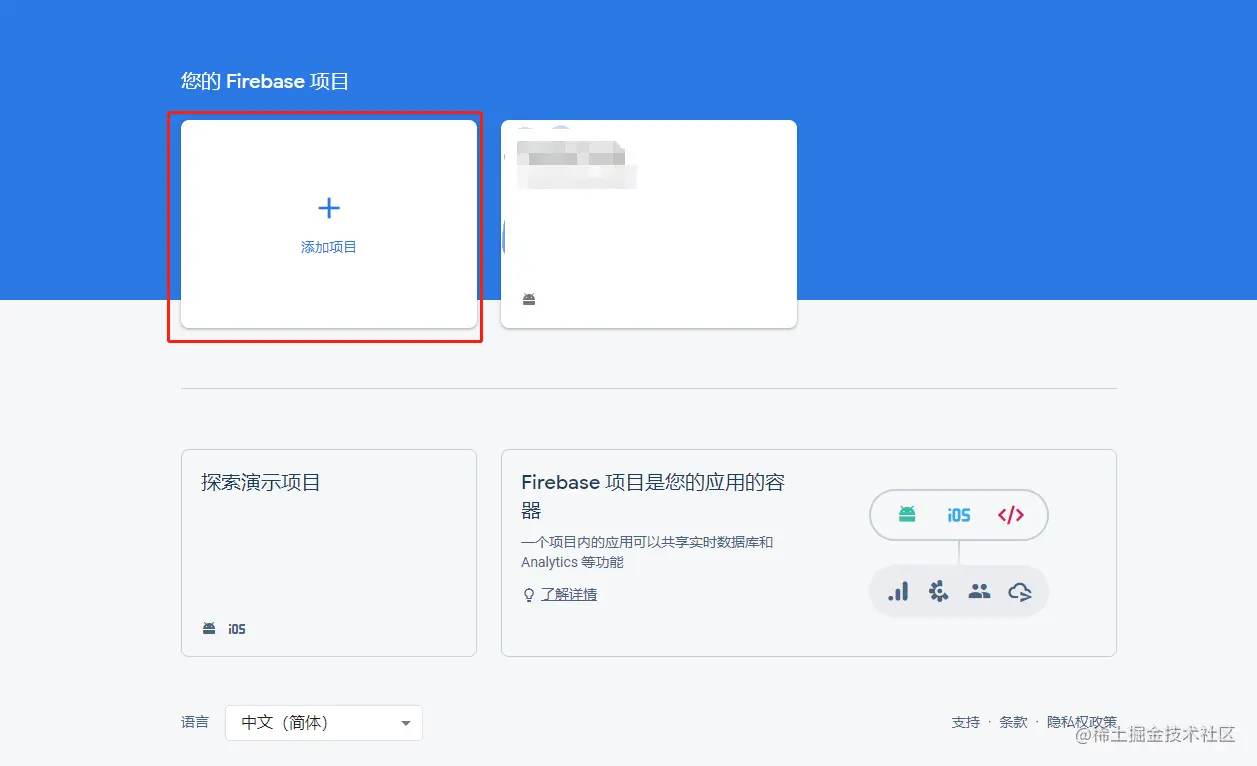Image resolution: width=1257 pixels, height=766 pixels.
Task: Click the red </> web platform icon
Action: [1011, 514]
